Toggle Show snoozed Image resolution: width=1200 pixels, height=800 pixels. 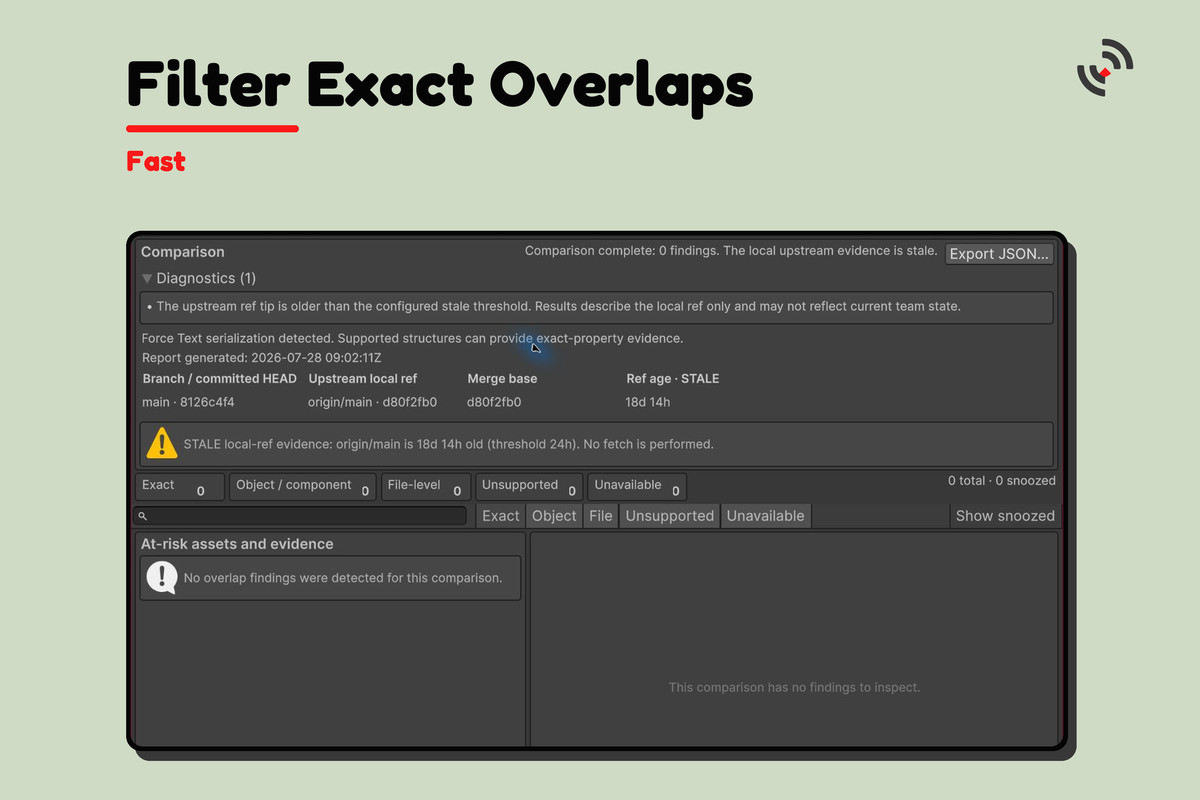coord(1005,516)
